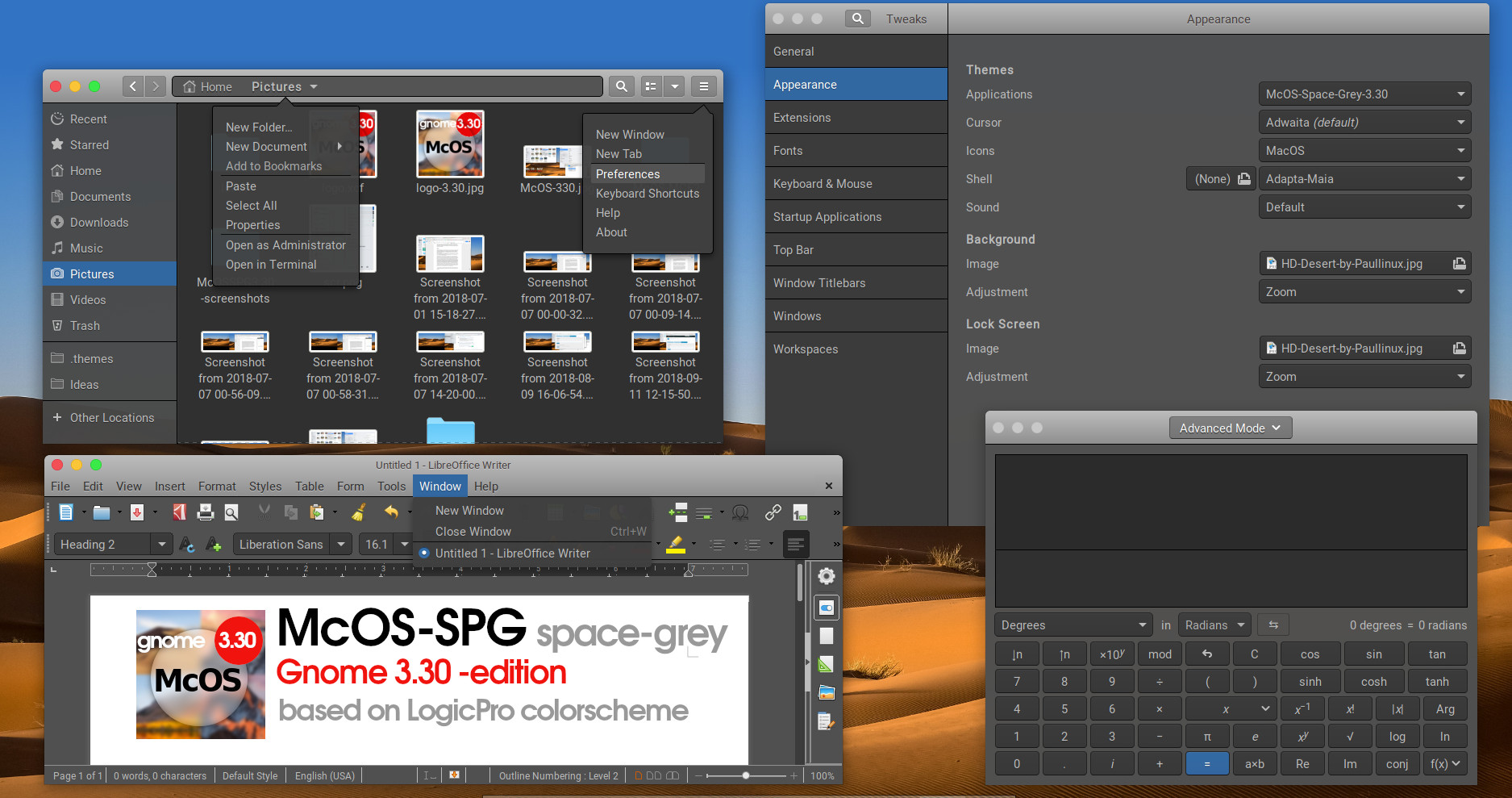
Task: Open Other Locations in Files sidebar
Action: coord(110,418)
